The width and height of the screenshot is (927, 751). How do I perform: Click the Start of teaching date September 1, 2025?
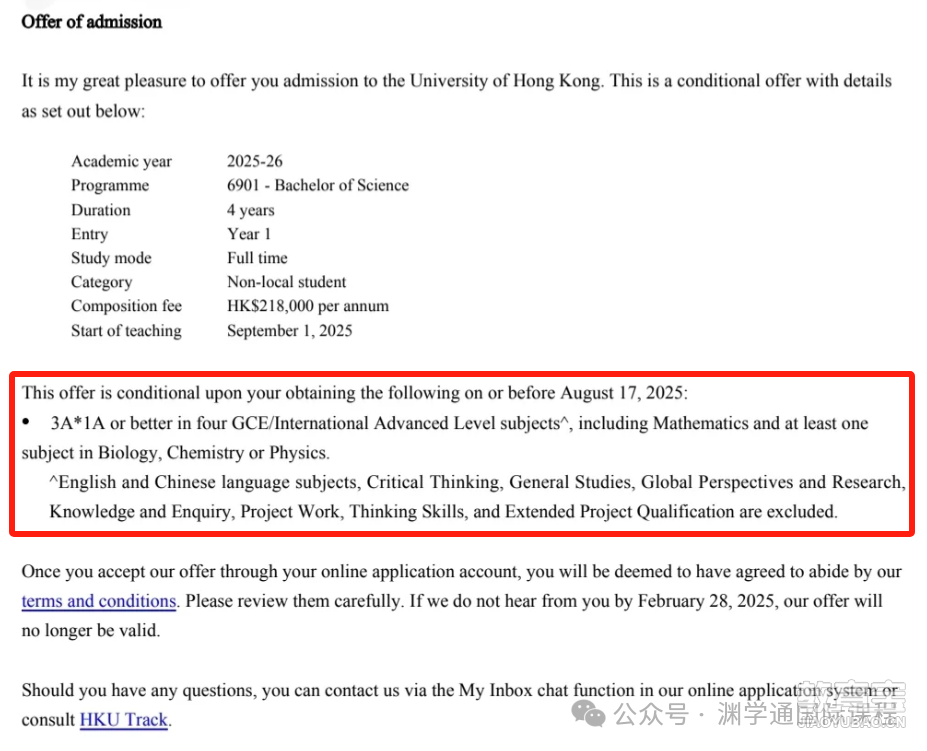(289, 331)
